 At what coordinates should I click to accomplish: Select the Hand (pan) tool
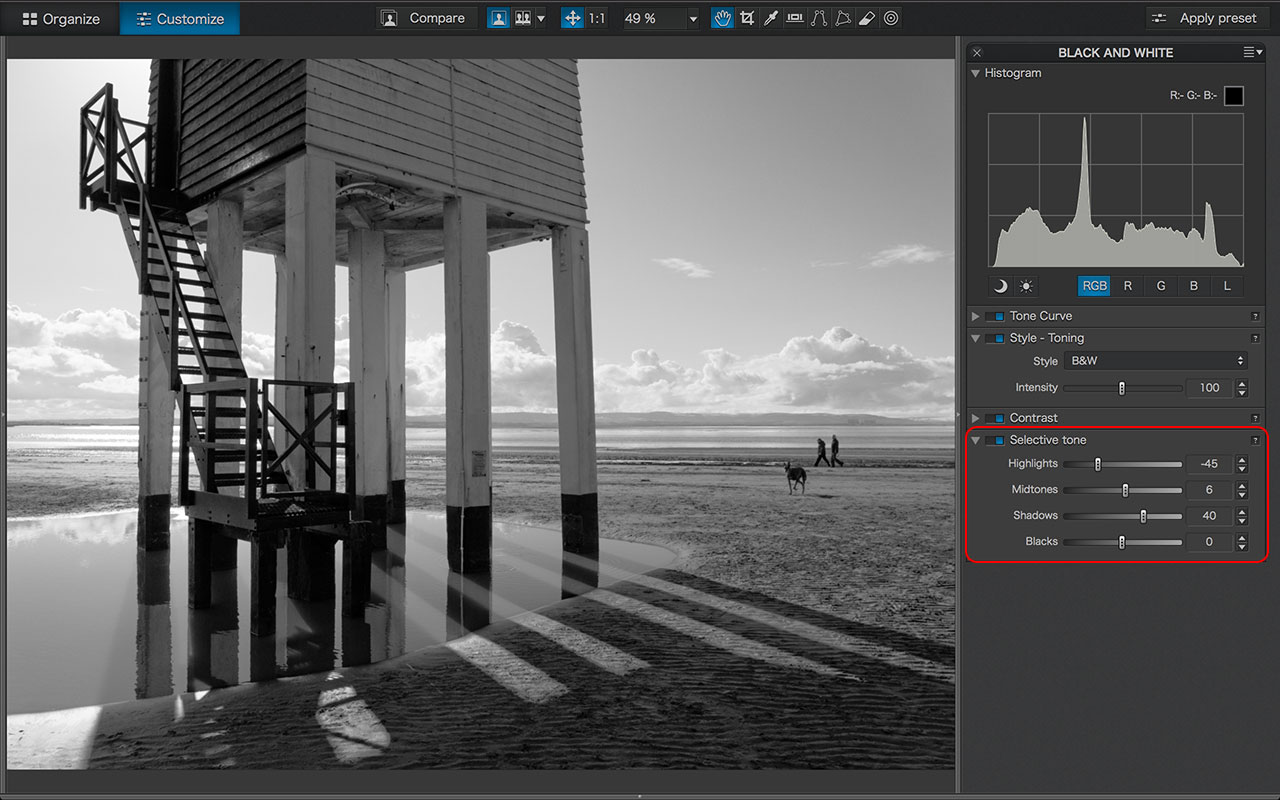722,18
